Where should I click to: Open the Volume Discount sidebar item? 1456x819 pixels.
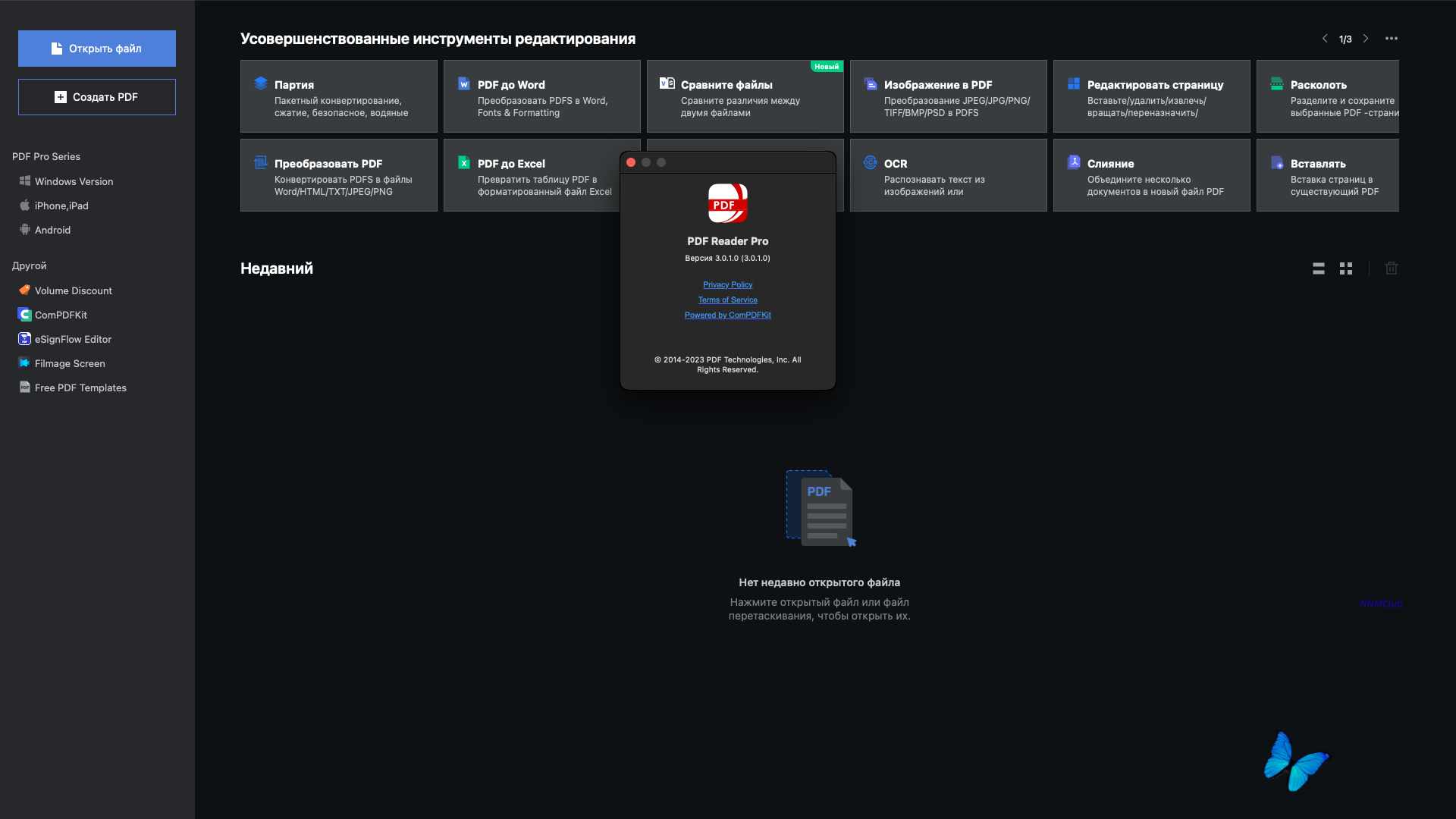pos(74,290)
